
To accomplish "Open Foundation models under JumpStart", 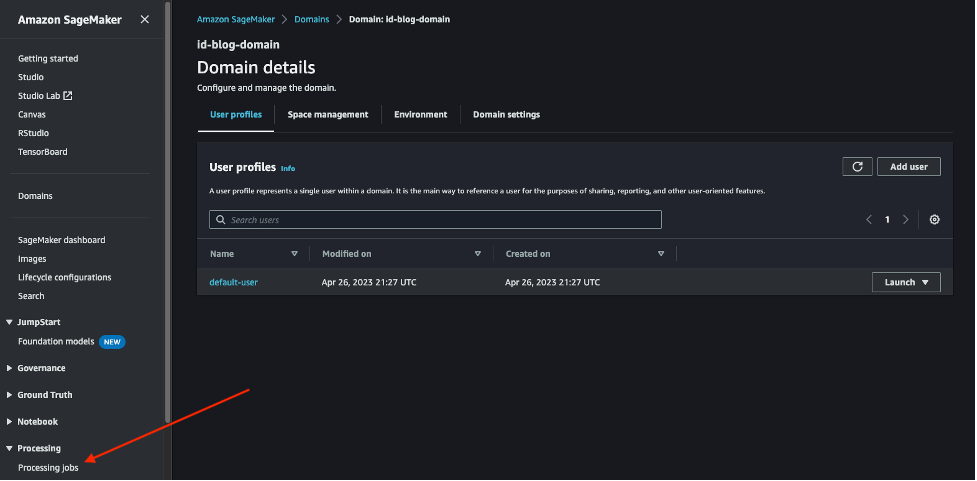I will (x=56, y=341).
